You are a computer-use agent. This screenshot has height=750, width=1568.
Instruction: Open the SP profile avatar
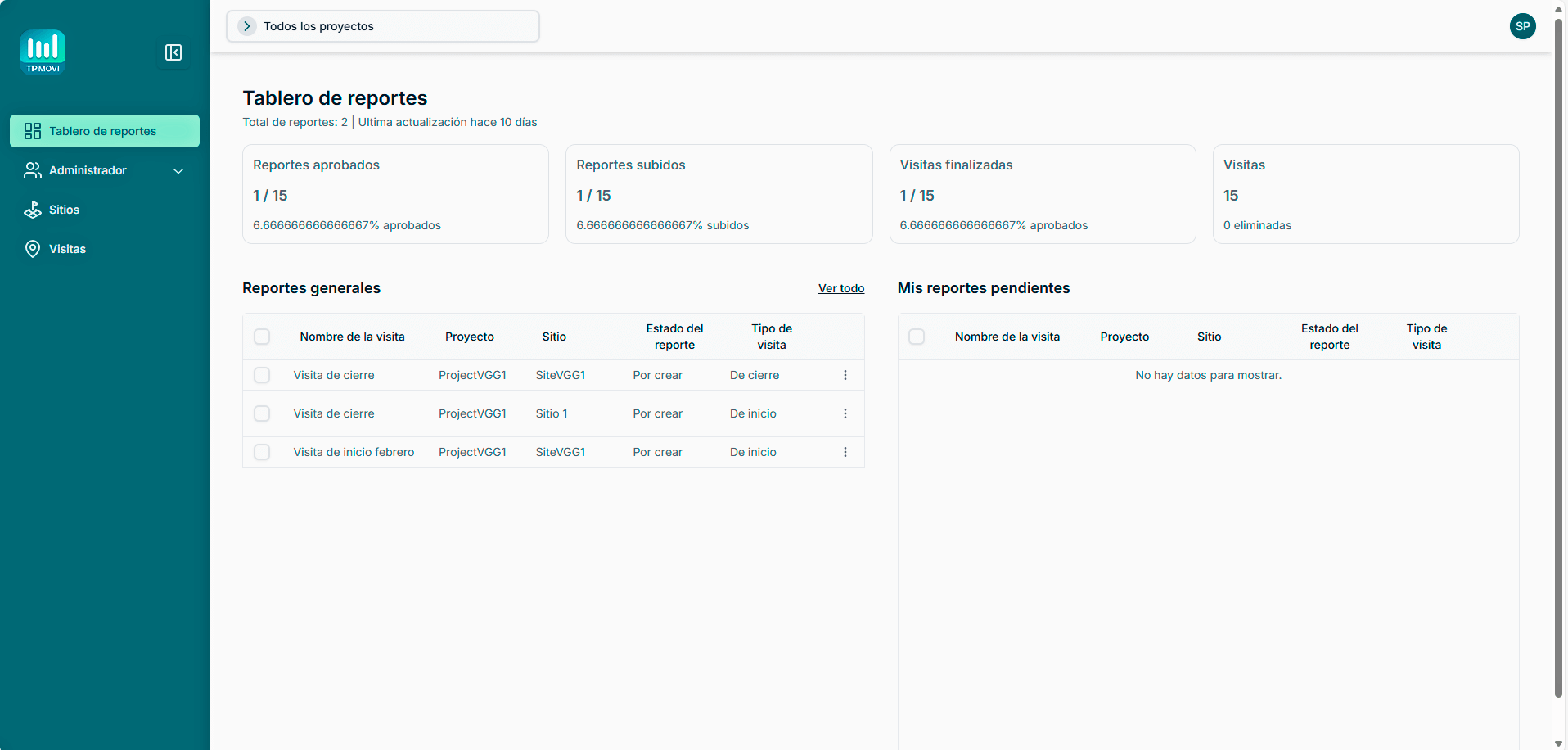click(x=1522, y=26)
